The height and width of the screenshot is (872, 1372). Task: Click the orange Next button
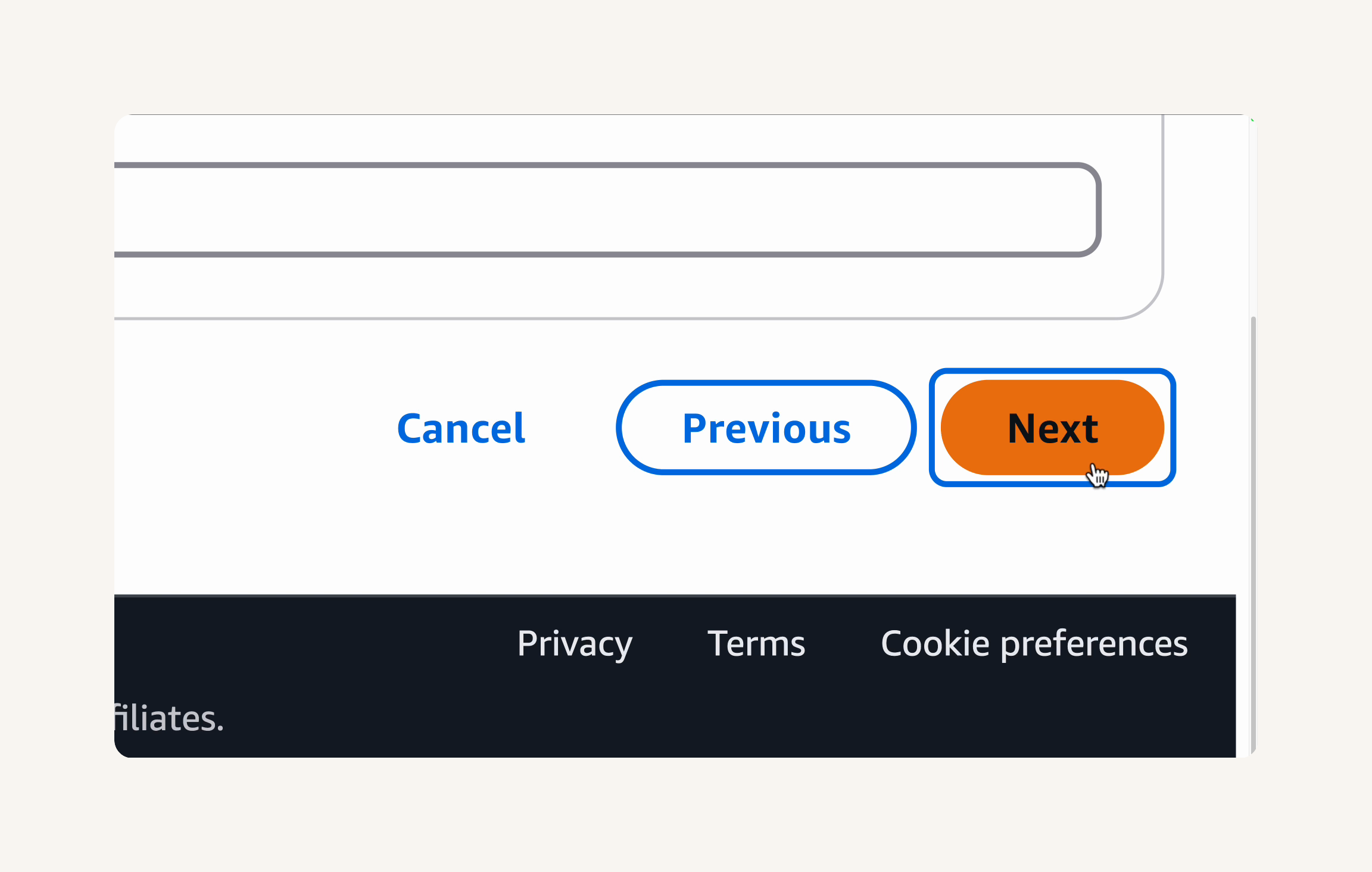click(x=1052, y=428)
